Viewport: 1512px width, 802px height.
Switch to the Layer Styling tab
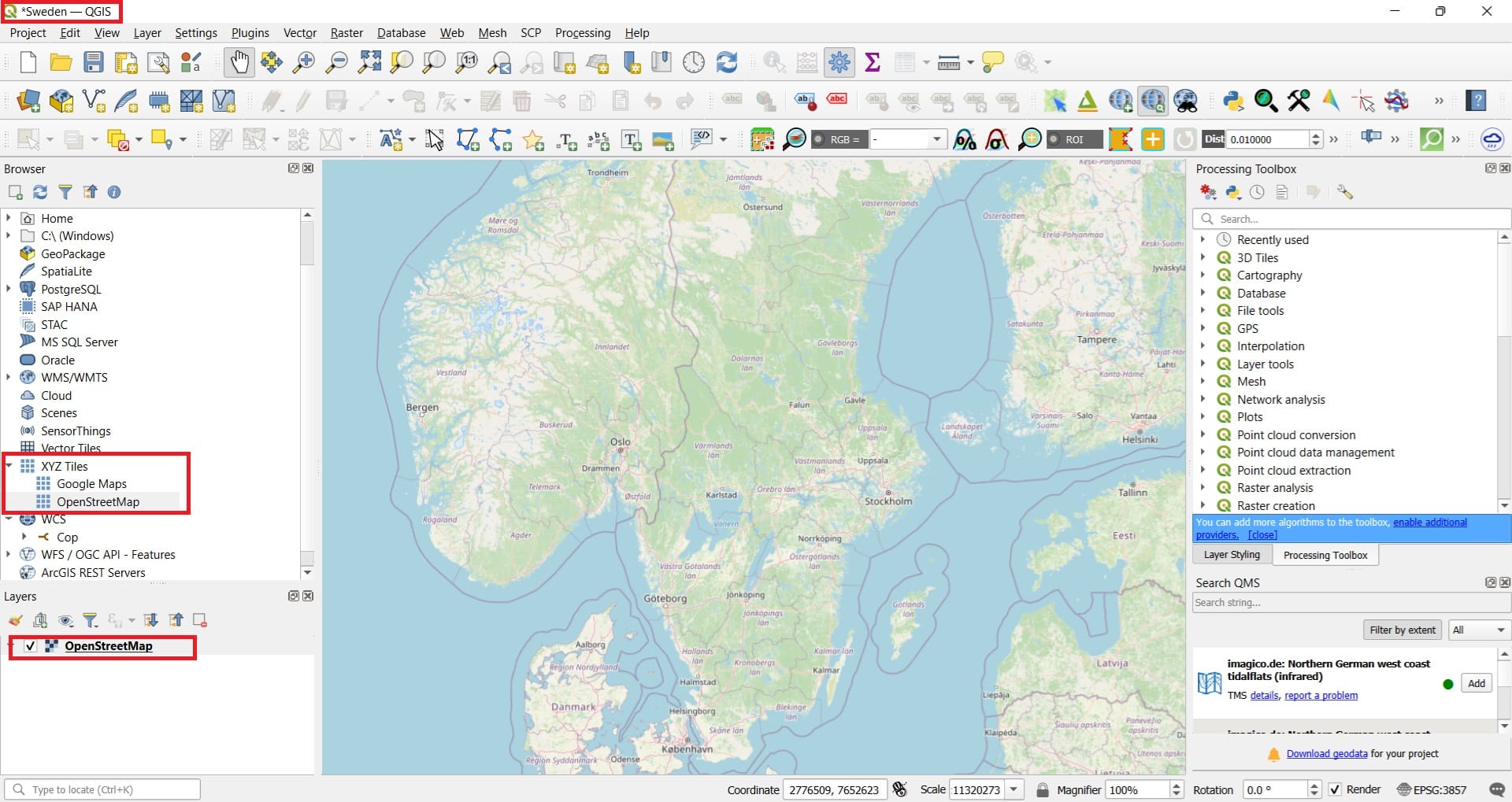(x=1232, y=555)
